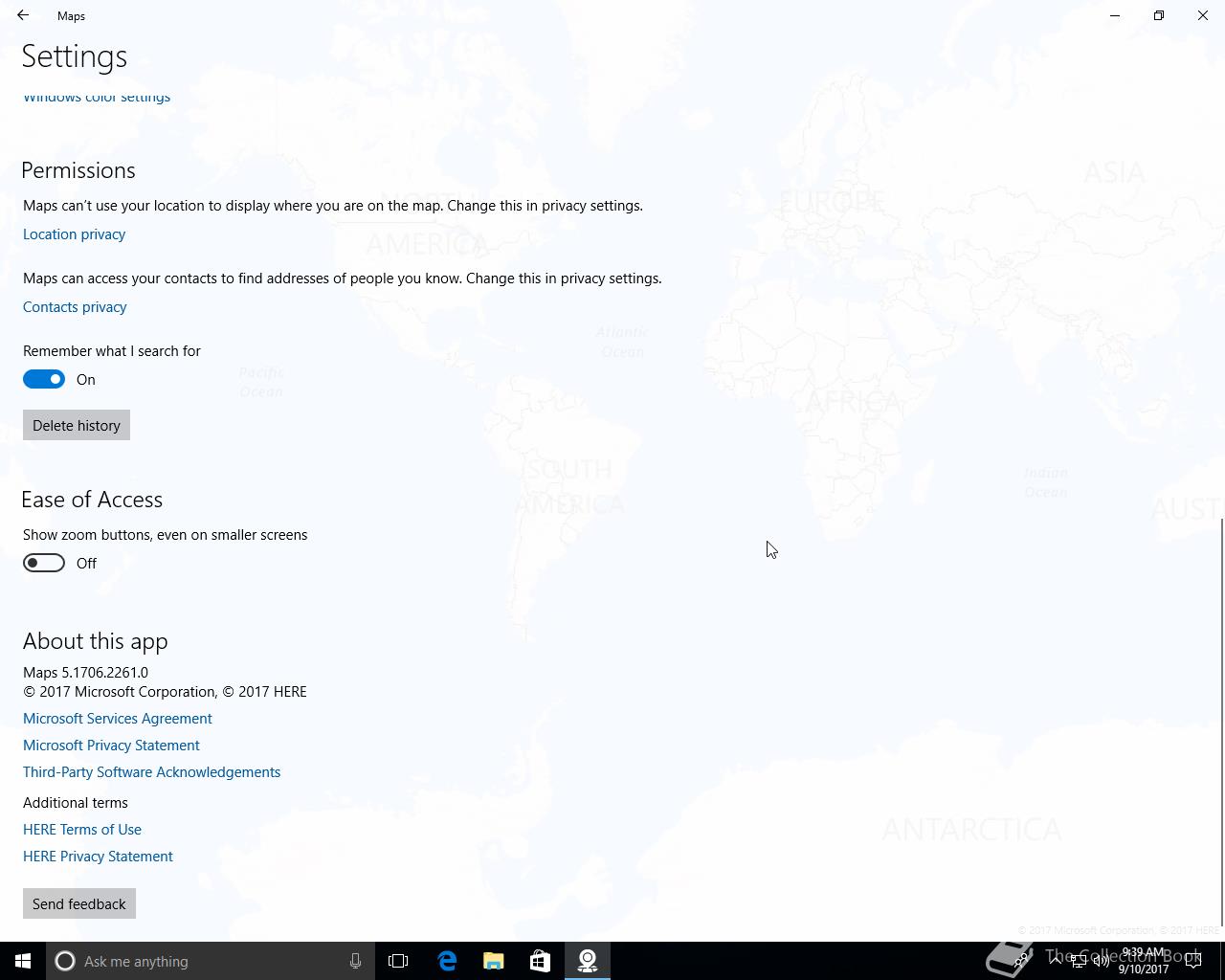Screen dimensions: 1225x980
Task: Turn off Remember what I search for
Action: 44,379
